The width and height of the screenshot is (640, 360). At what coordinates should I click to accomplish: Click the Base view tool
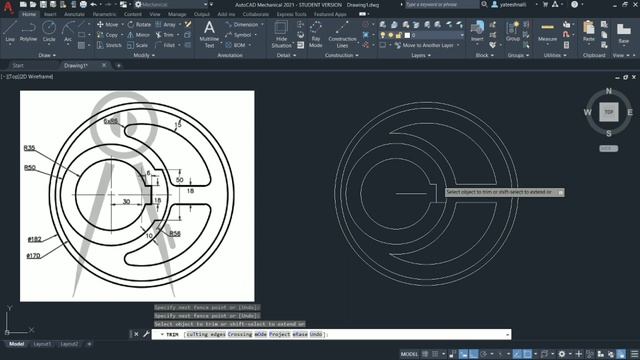624,33
